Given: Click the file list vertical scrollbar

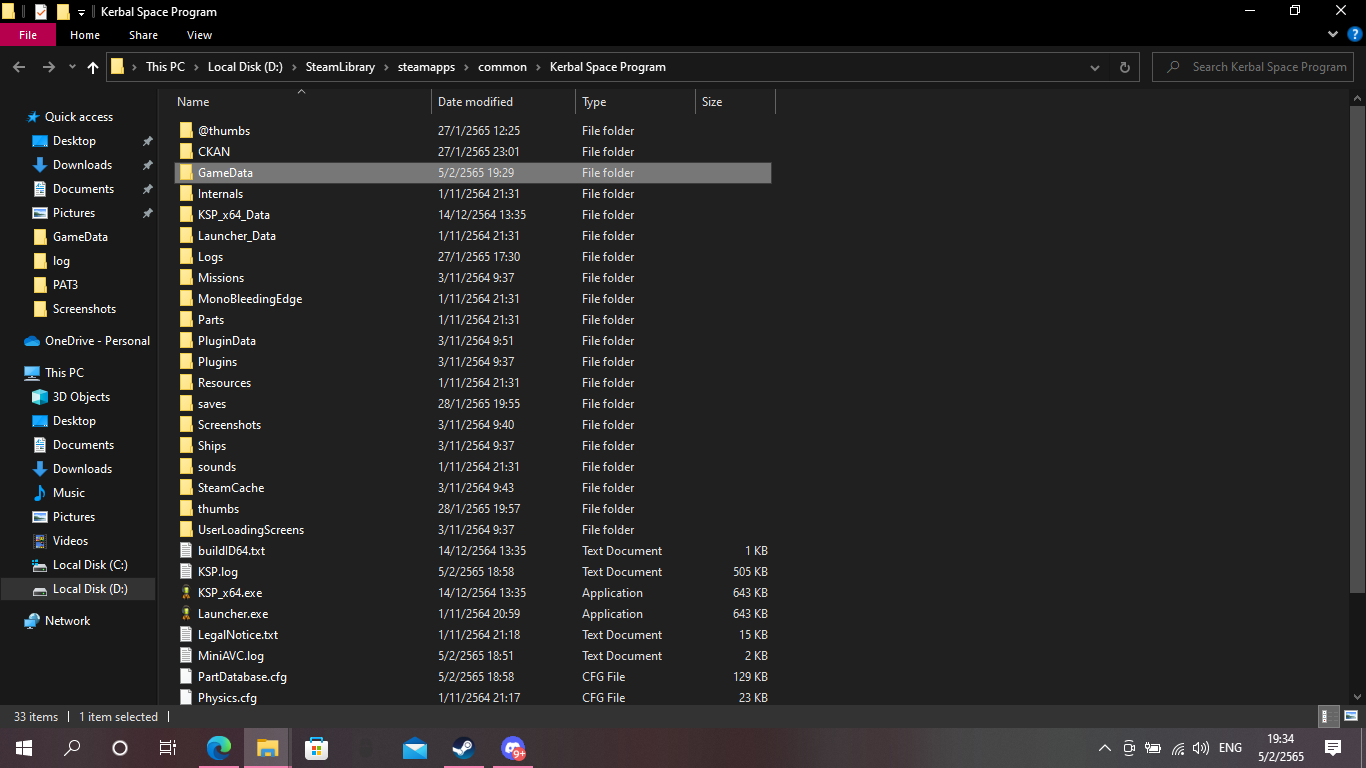Looking at the screenshot, I should (1357, 347).
